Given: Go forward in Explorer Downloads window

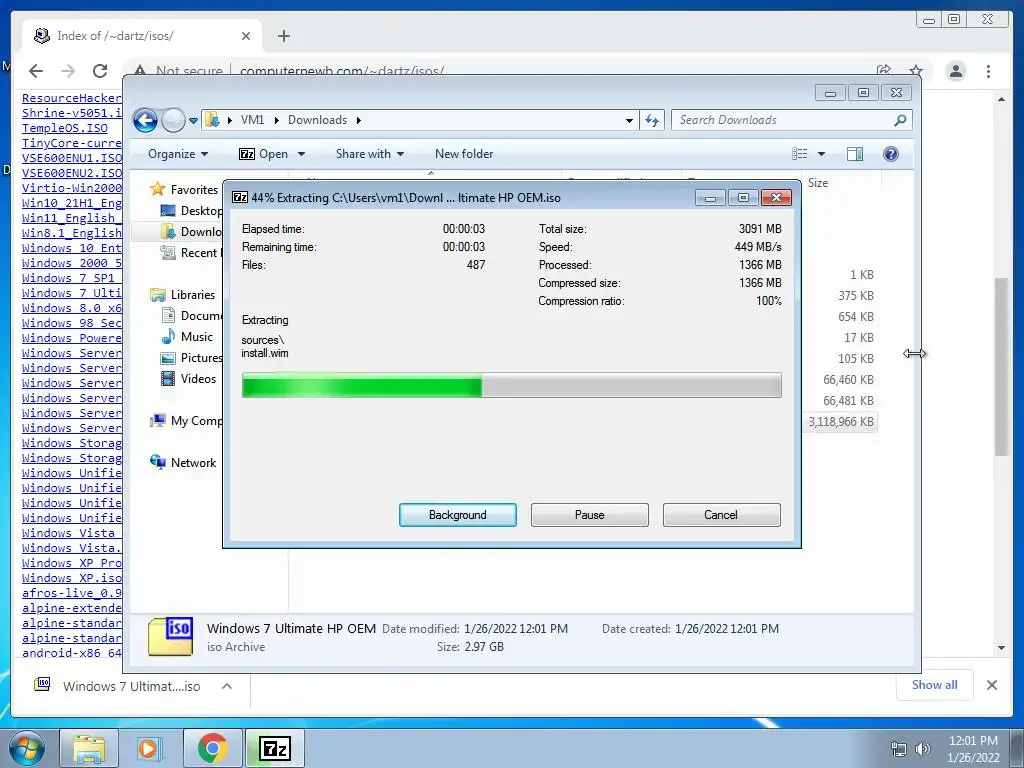Looking at the screenshot, I should tap(173, 120).
